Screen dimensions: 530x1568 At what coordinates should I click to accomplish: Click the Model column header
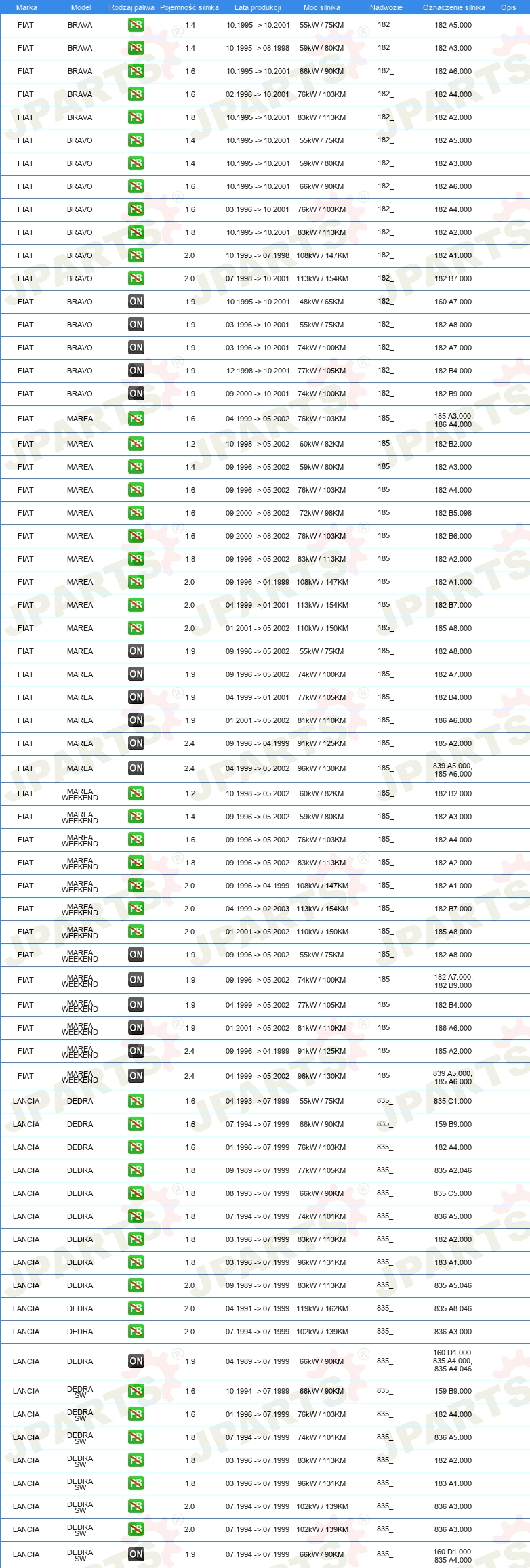(x=81, y=7)
